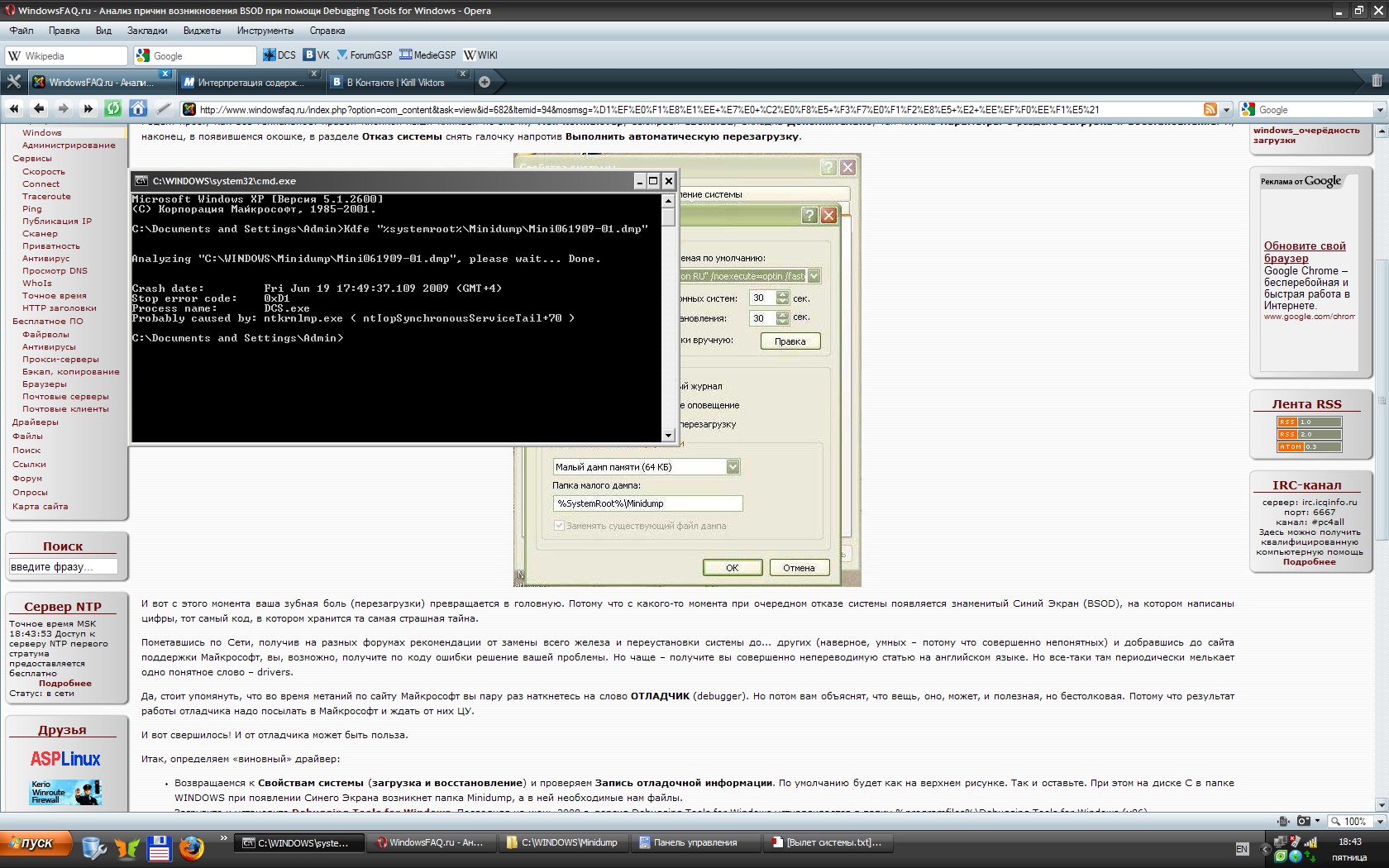This screenshot has width=1389, height=868.
Task: Close the WindowsFAQ.ru tab
Action: tap(165, 74)
